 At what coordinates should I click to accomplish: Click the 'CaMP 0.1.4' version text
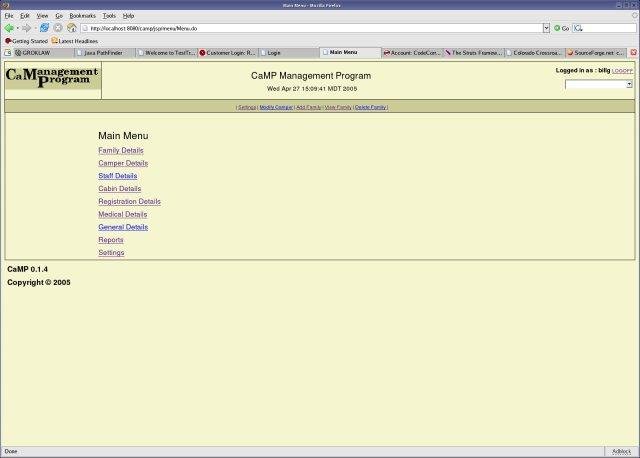coord(27,269)
